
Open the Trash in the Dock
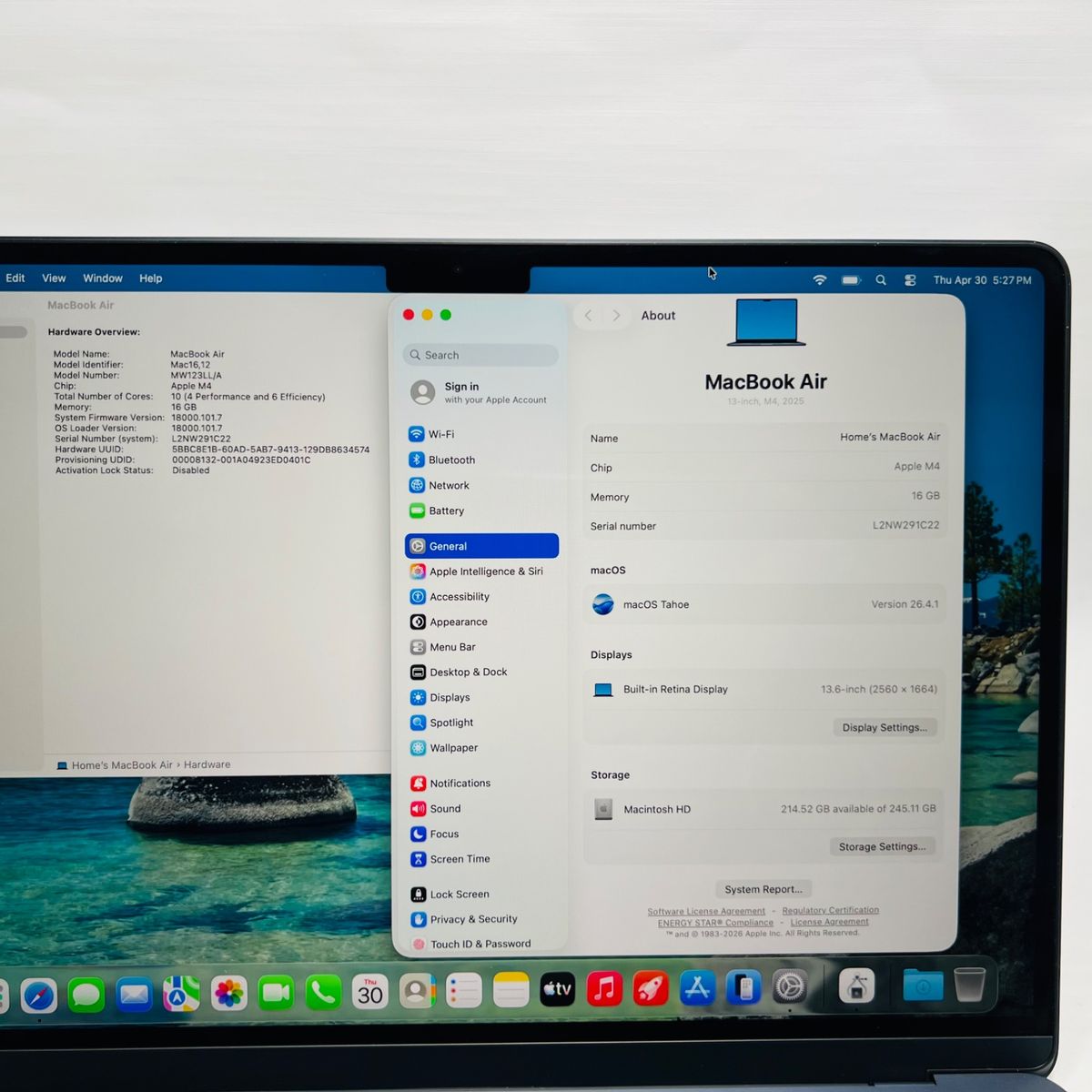click(x=970, y=984)
